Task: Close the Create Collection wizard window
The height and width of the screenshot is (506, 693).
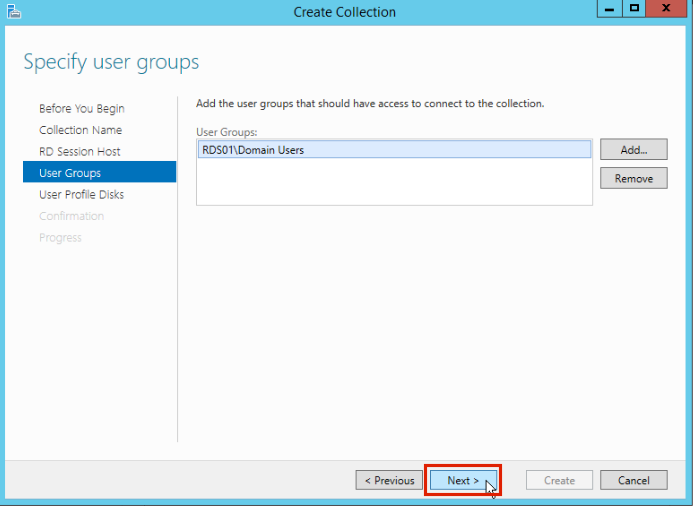Action: (x=667, y=9)
